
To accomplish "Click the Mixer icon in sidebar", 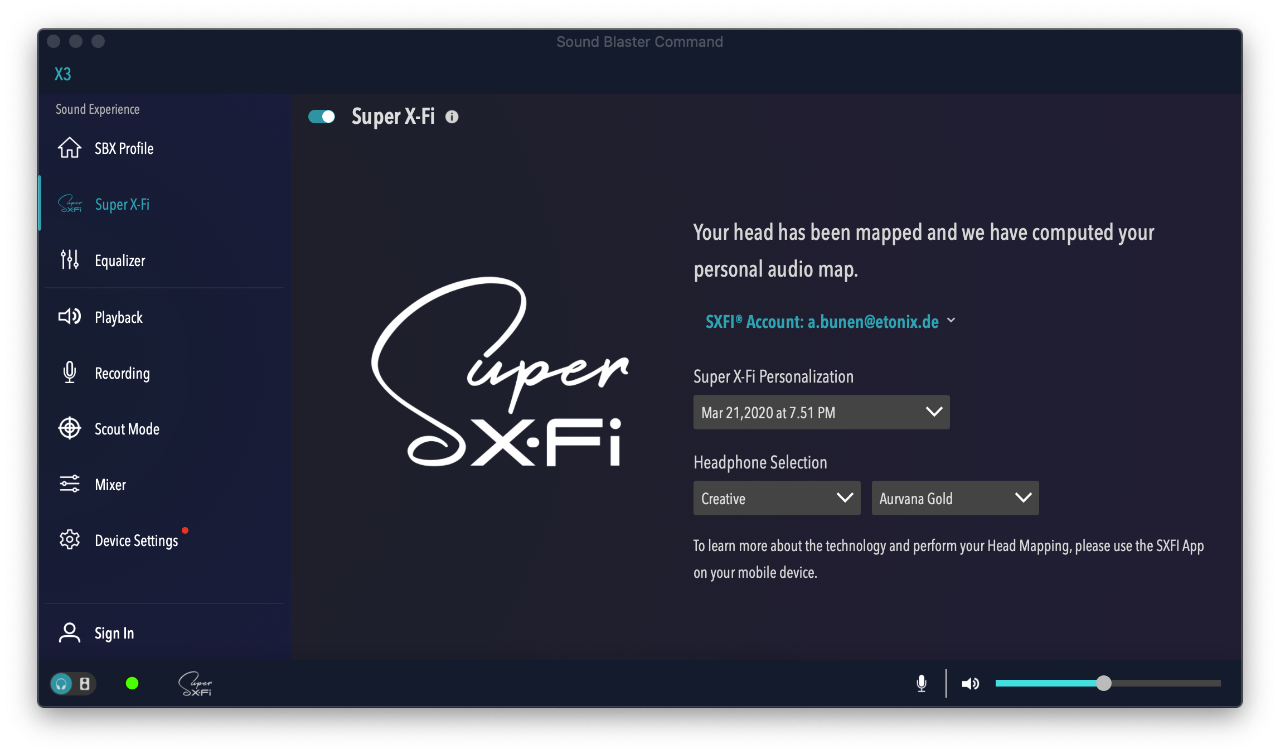I will [x=69, y=485].
